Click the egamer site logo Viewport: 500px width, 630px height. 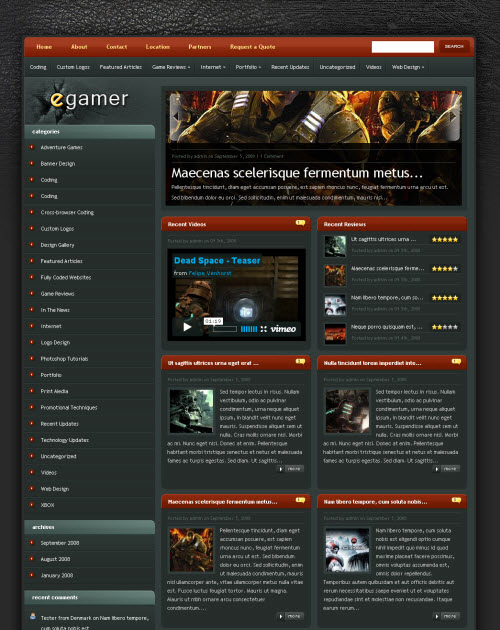pyautogui.click(x=89, y=99)
